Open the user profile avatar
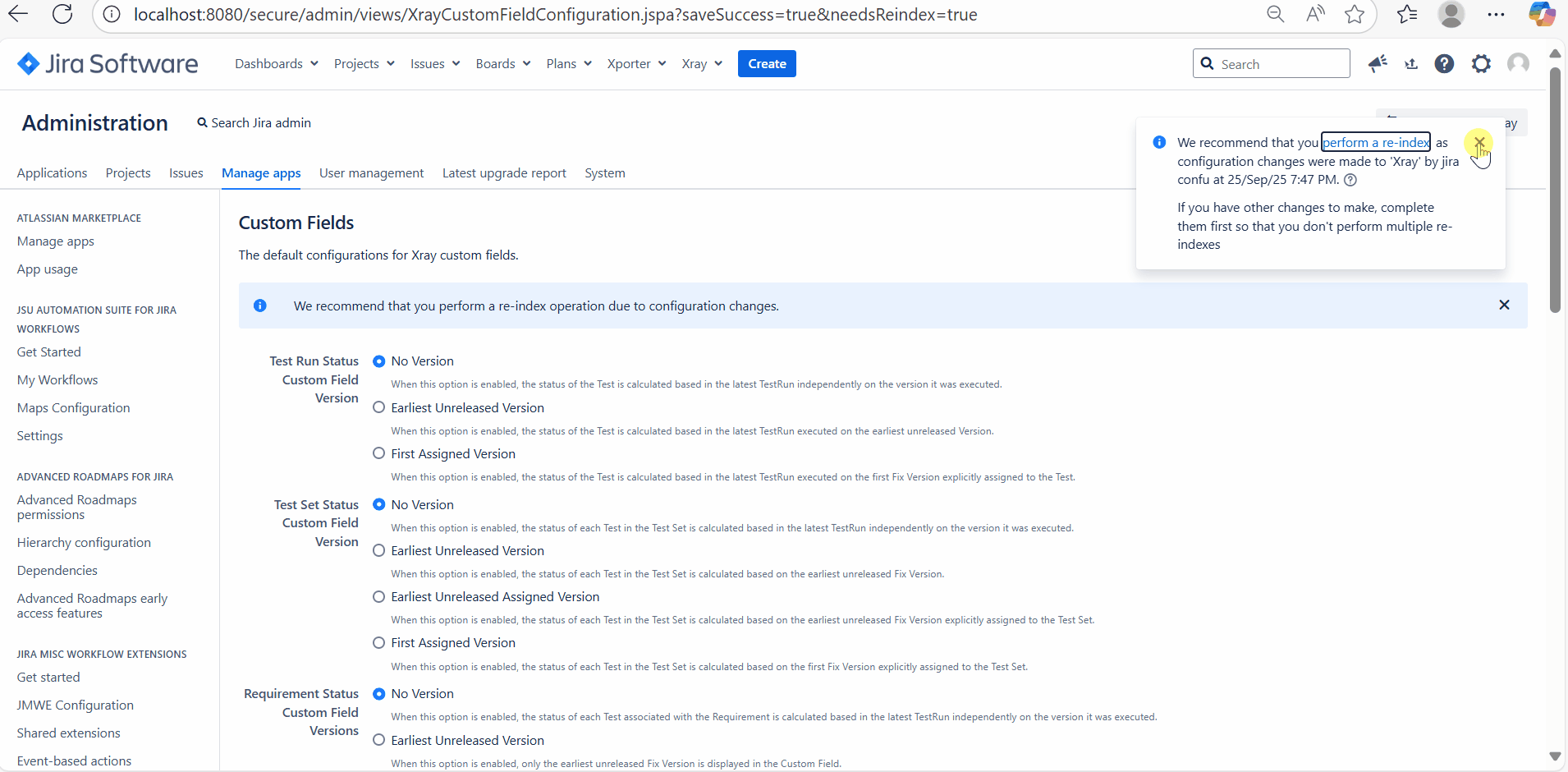This screenshot has height=772, width=1568. pyautogui.click(x=1518, y=64)
